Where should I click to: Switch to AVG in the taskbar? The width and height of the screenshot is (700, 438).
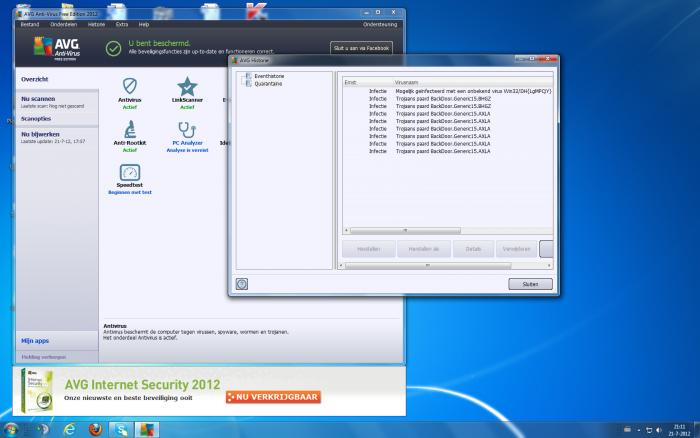(147, 430)
